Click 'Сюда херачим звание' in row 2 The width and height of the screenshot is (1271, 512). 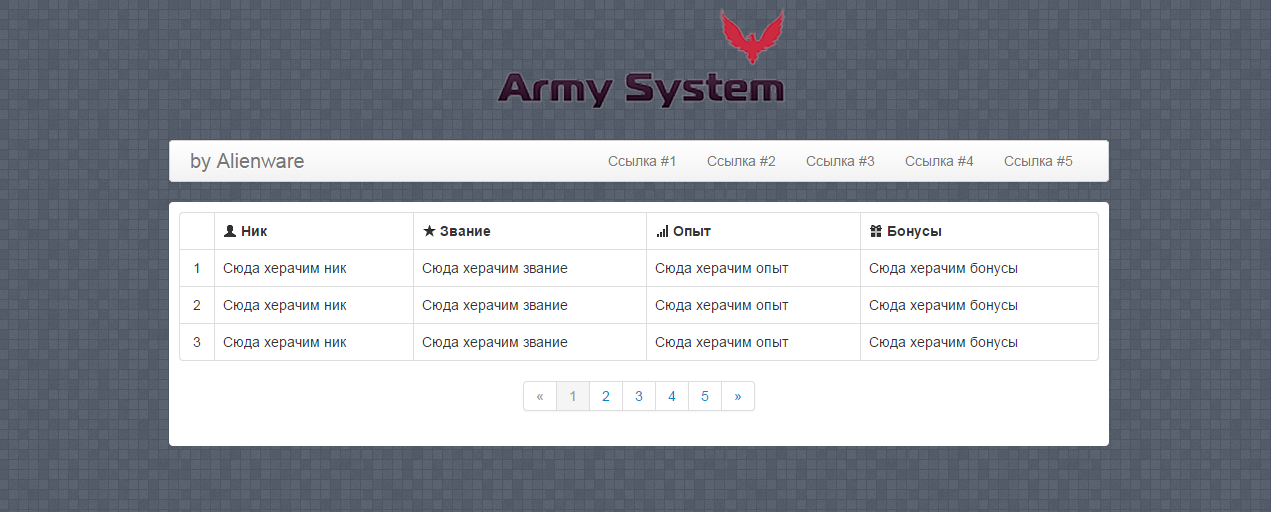(x=495, y=305)
